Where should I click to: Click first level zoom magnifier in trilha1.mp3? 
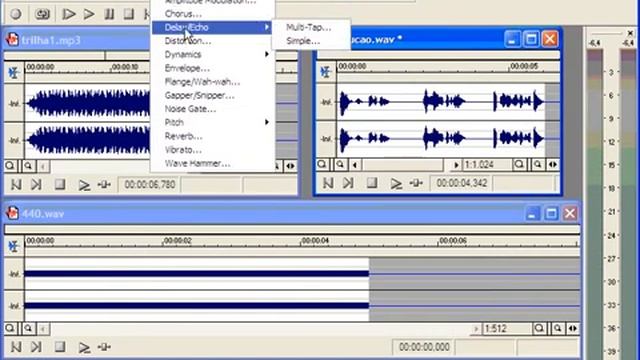click(10, 166)
